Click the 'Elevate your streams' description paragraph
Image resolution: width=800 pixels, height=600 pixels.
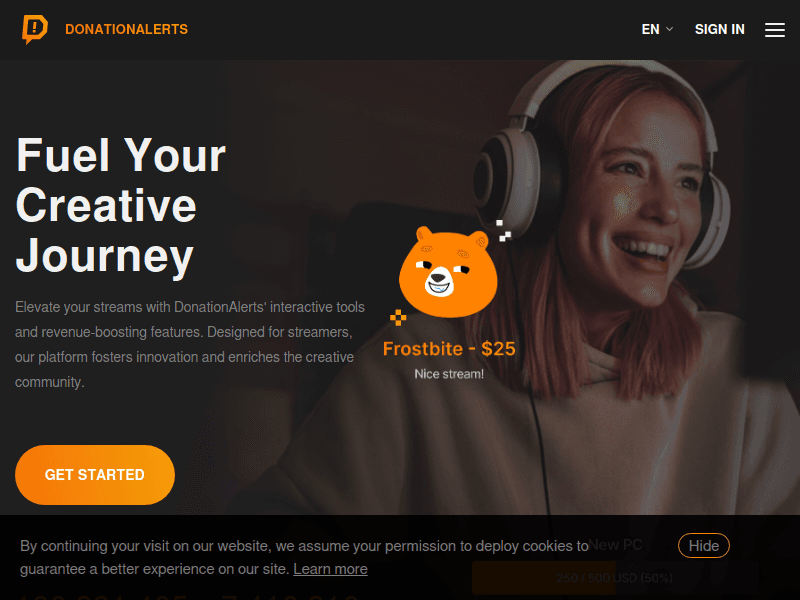click(190, 344)
